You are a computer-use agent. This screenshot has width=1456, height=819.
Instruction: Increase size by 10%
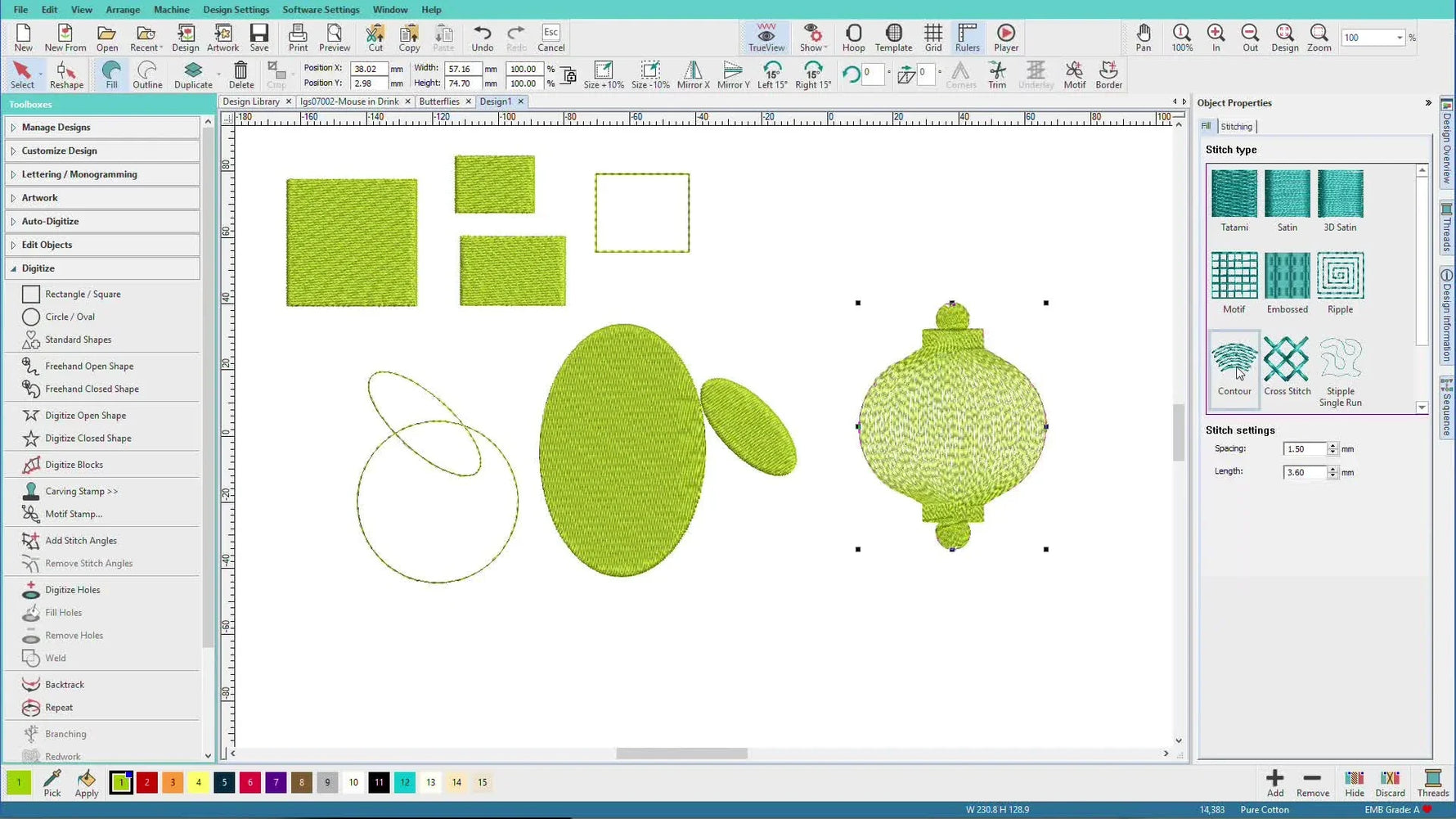(604, 74)
